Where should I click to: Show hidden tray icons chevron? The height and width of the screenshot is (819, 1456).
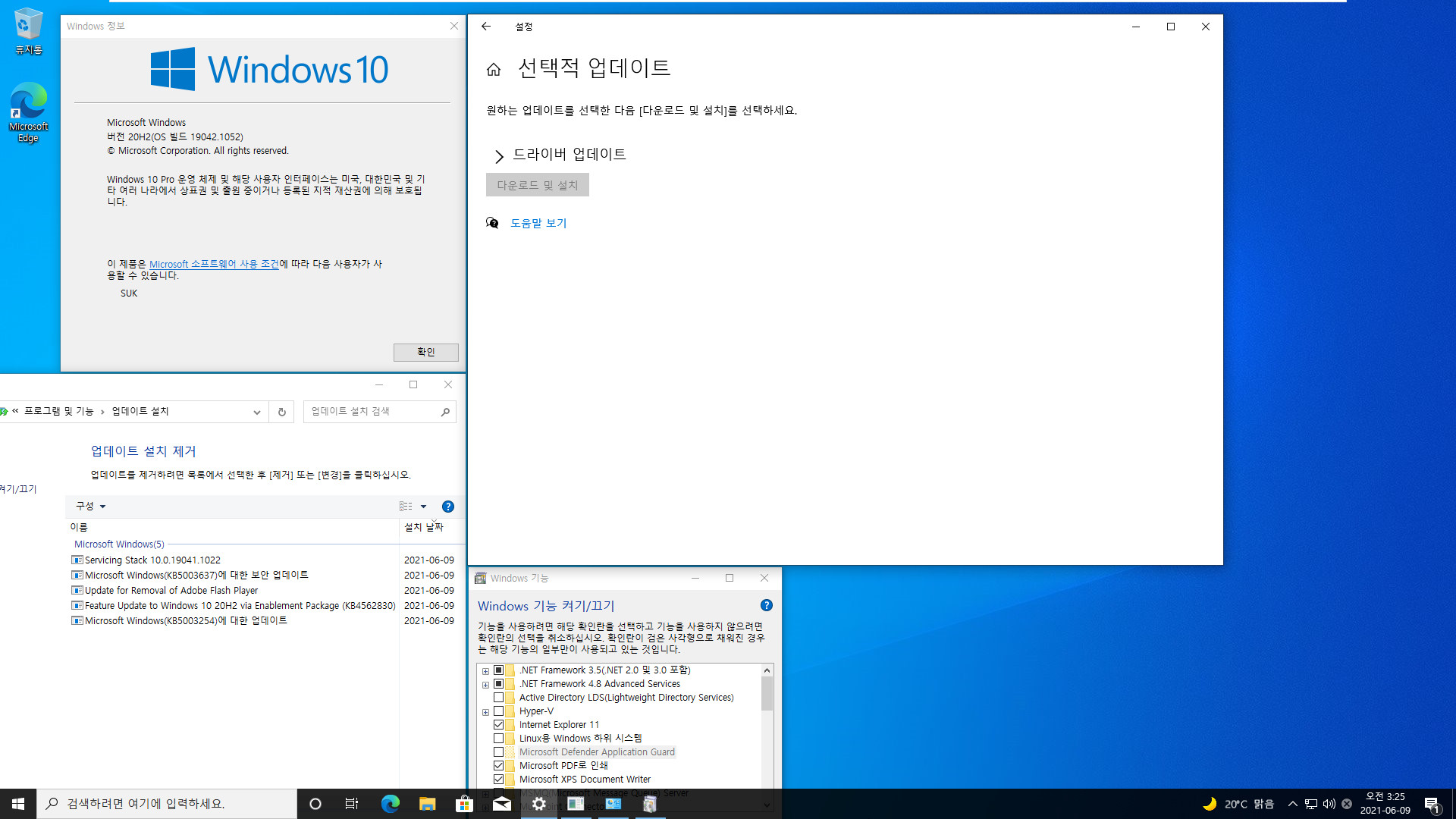click(1293, 804)
